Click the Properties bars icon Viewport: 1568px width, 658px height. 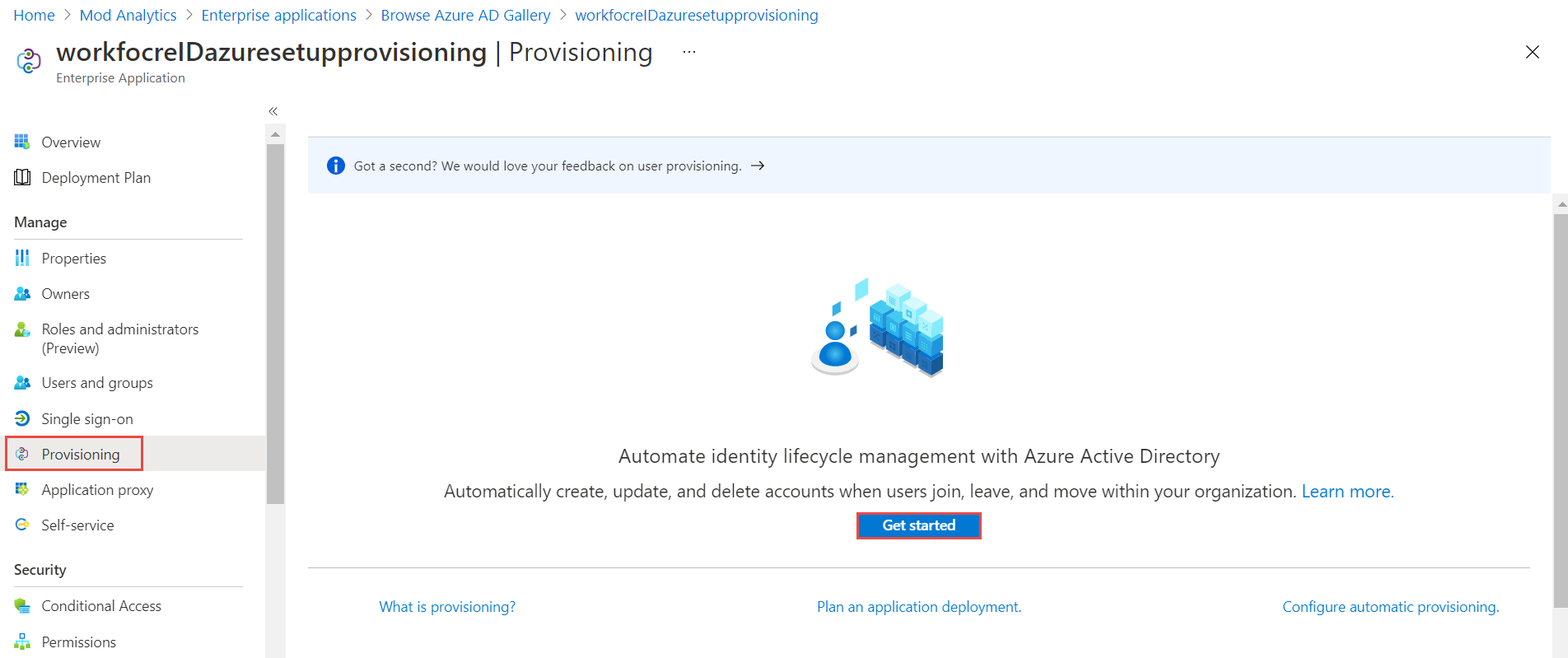[22, 258]
